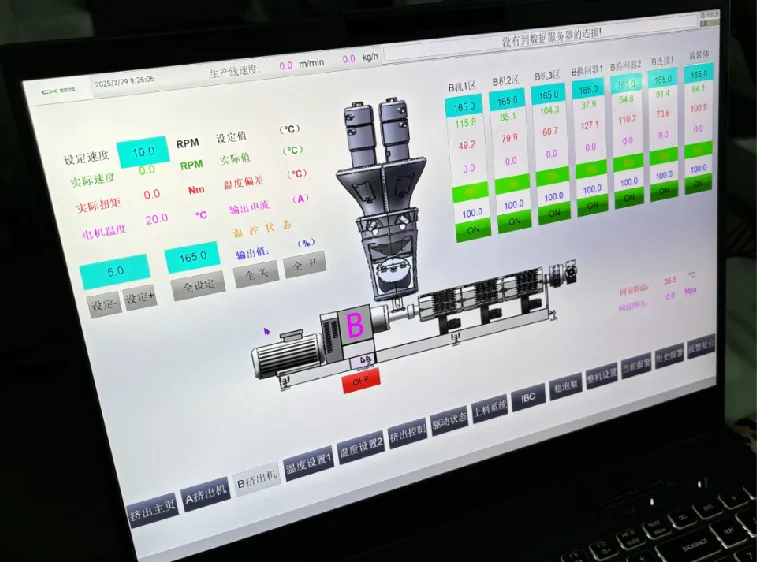The image size is (757, 562).
Task: Click the 全关 all-off button
Action: click(256, 274)
